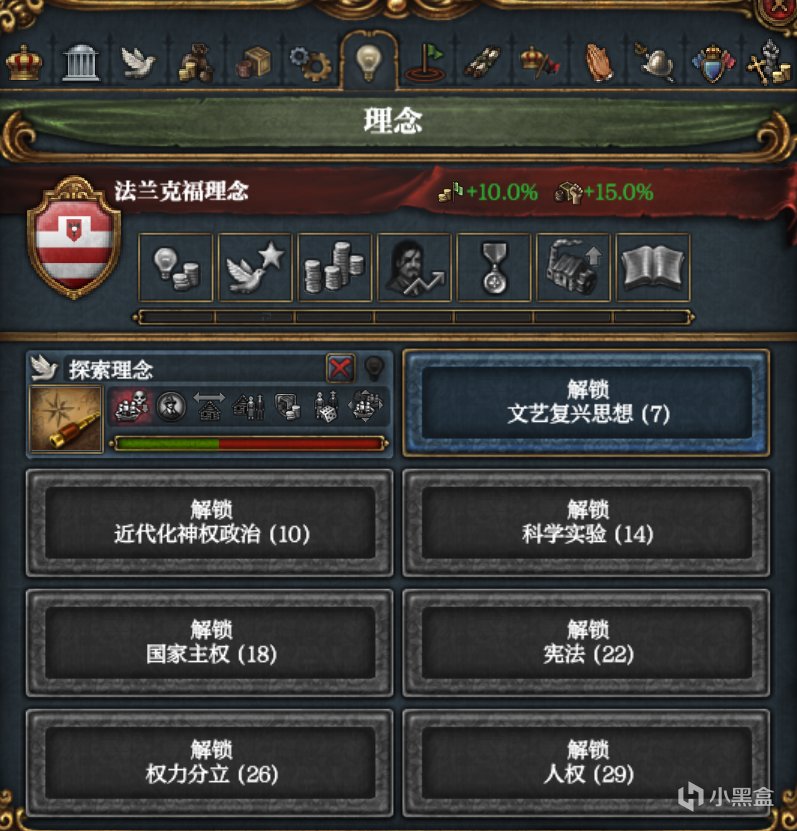This screenshot has height=831, width=797.
Task: Click the first Frankfurt idea bulb-and-coins icon
Action: point(175,267)
